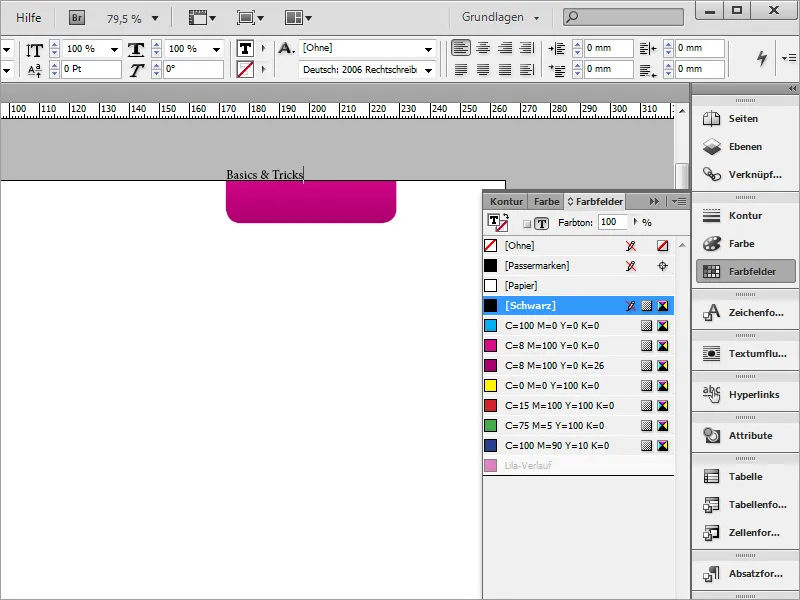Screen dimensions: 800x600
Task: Select align center paragraph icon
Action: click(x=483, y=48)
